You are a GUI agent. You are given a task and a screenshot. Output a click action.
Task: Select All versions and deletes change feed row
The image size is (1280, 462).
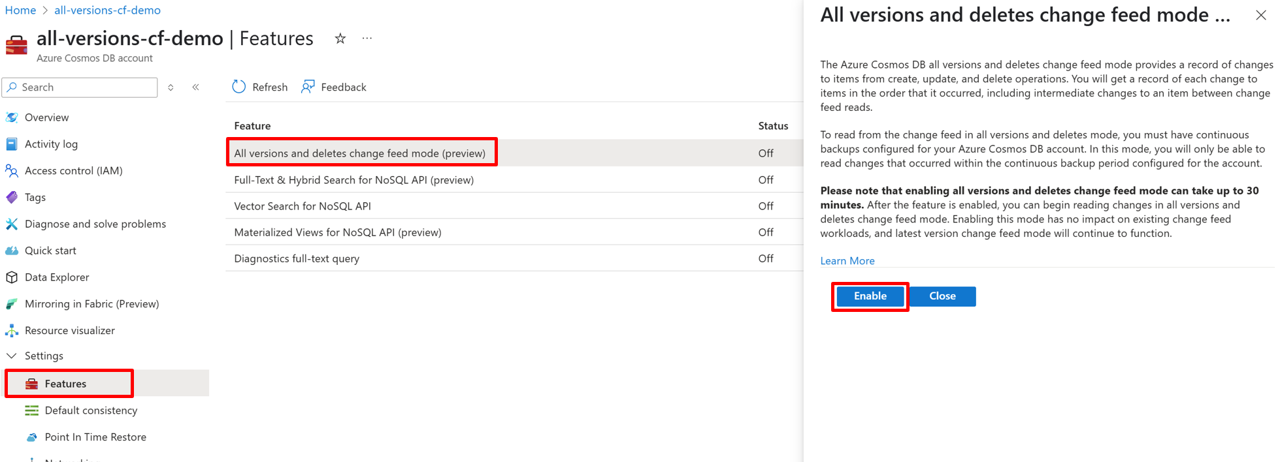(514, 153)
